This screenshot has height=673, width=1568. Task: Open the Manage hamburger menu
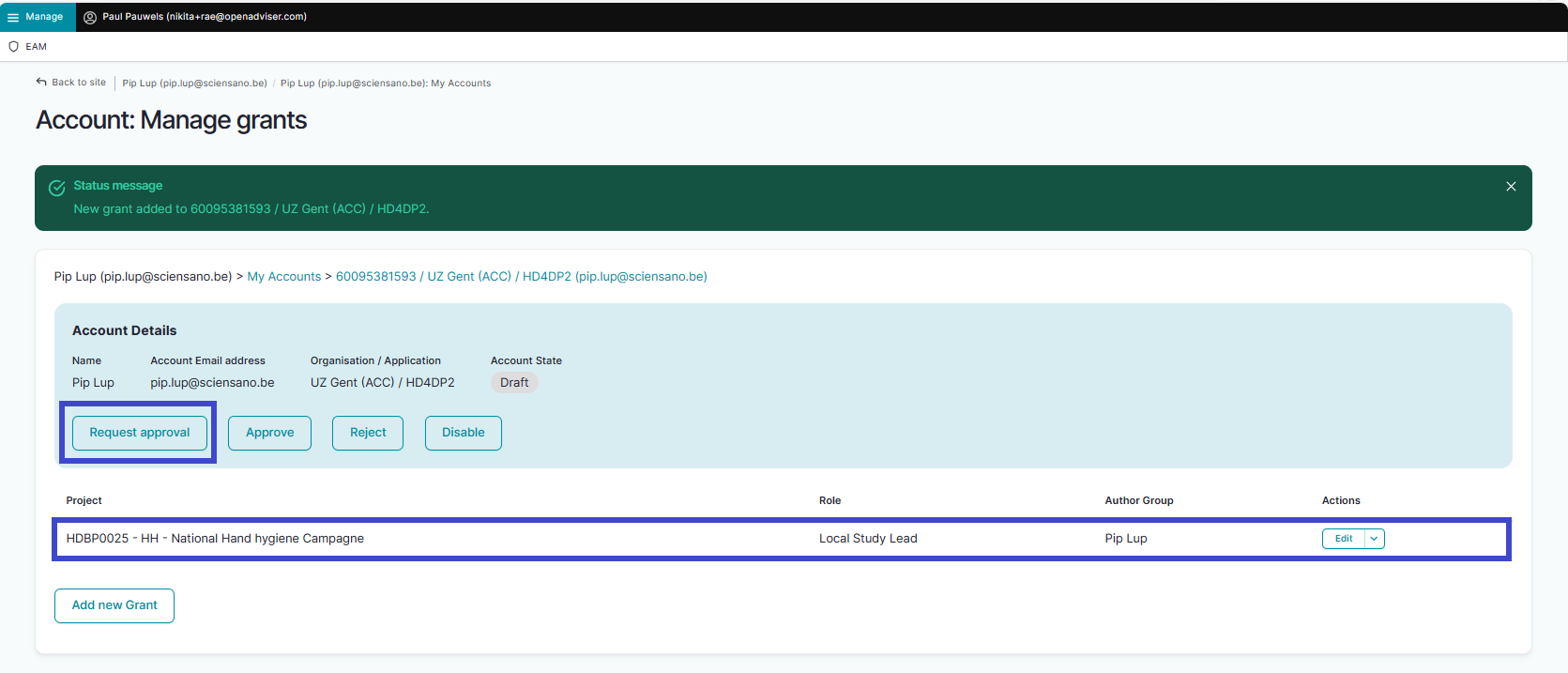(13, 17)
